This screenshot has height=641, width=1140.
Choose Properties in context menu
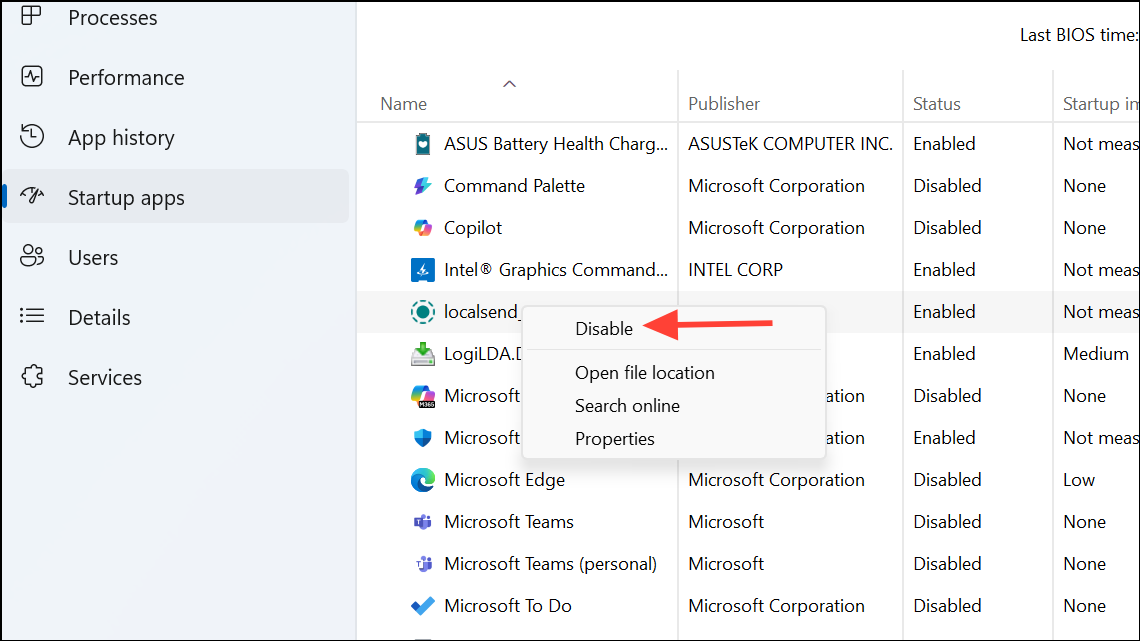pyautogui.click(x=614, y=439)
